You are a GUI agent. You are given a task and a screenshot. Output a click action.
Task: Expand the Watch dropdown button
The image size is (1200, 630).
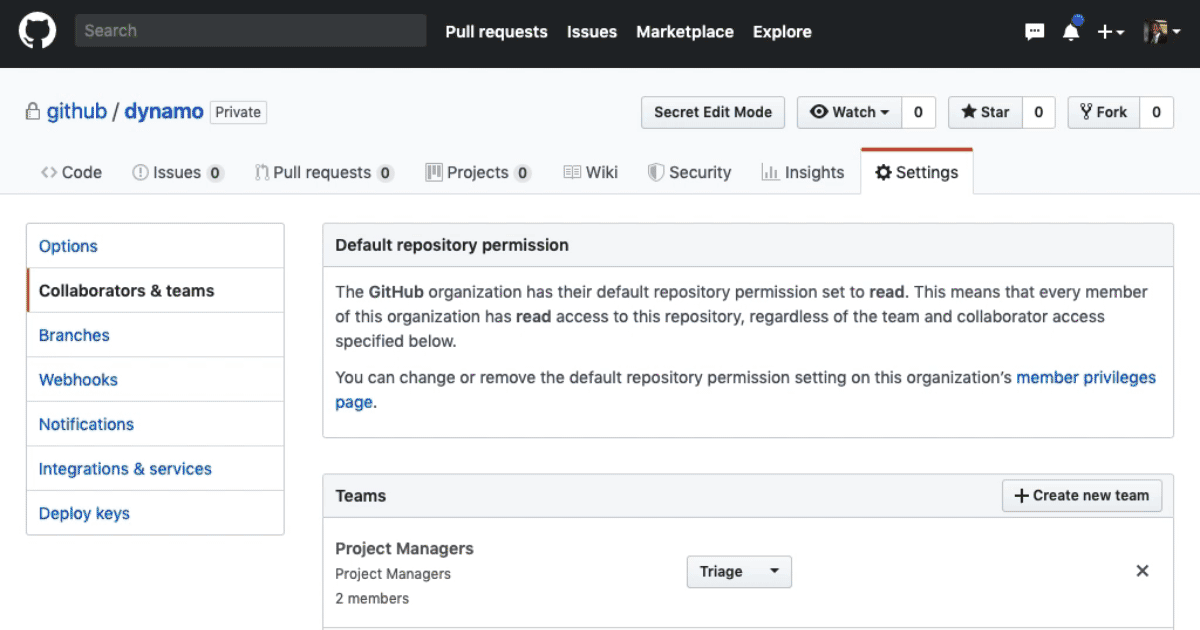pos(849,112)
